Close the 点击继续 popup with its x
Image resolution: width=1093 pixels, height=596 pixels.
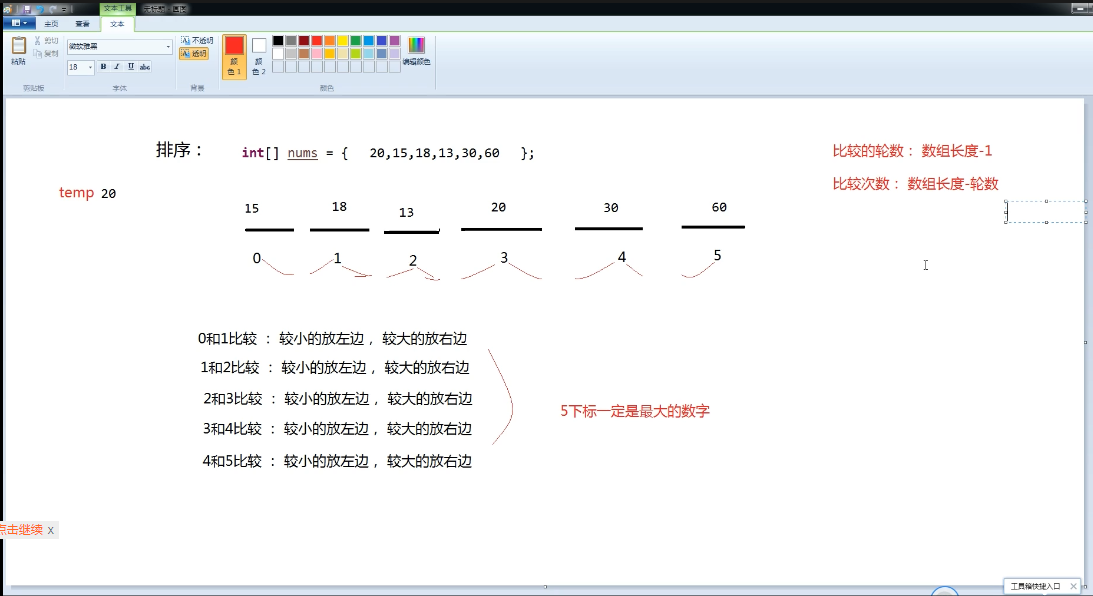(51, 530)
